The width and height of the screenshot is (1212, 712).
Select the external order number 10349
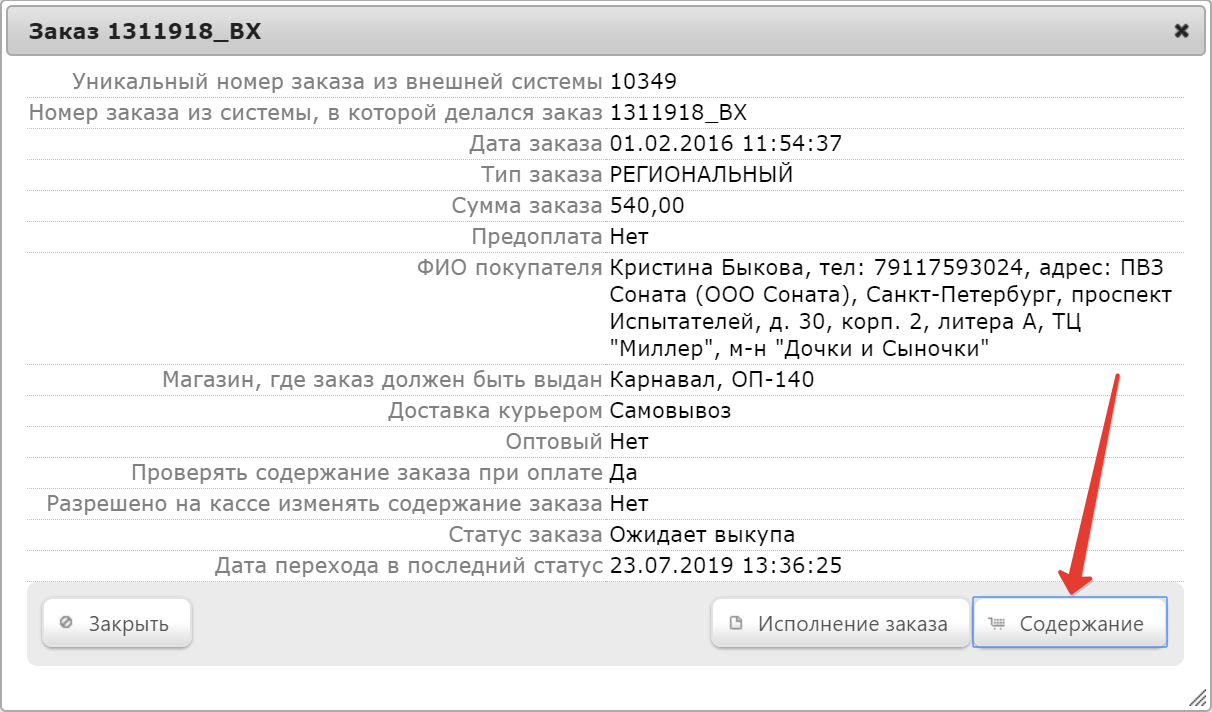[x=643, y=81]
